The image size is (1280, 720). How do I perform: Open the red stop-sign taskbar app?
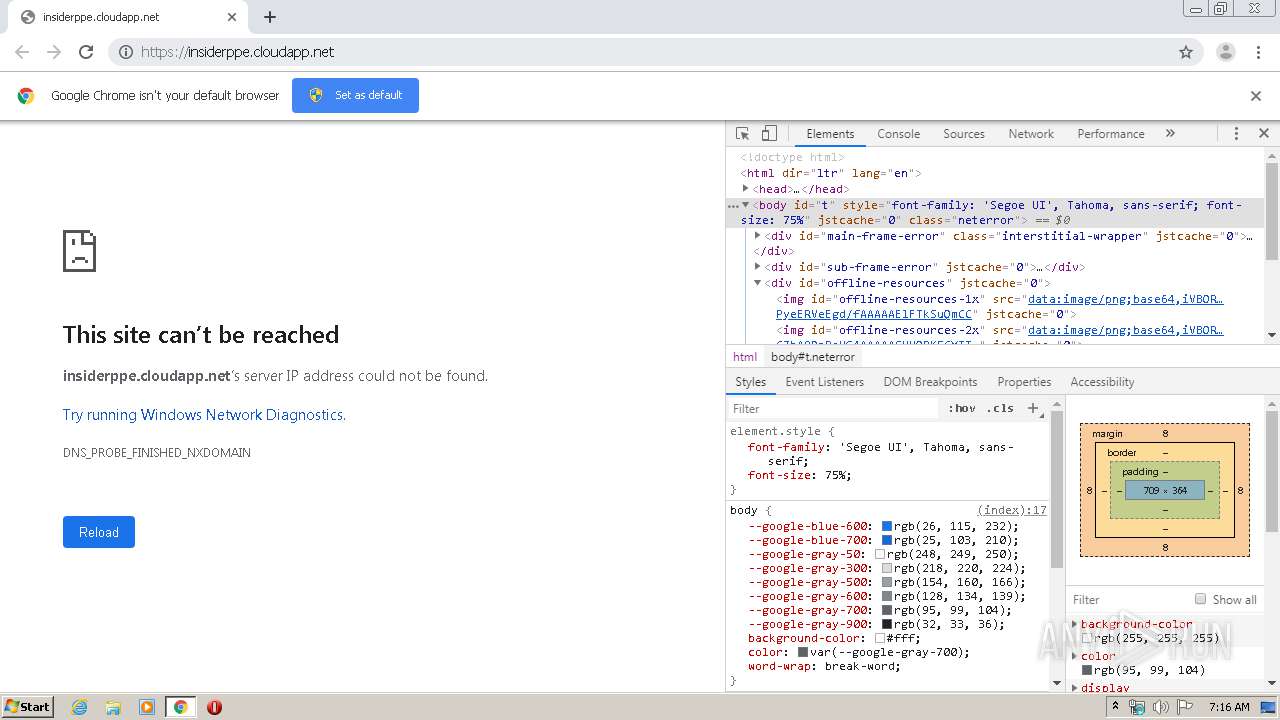coord(214,707)
